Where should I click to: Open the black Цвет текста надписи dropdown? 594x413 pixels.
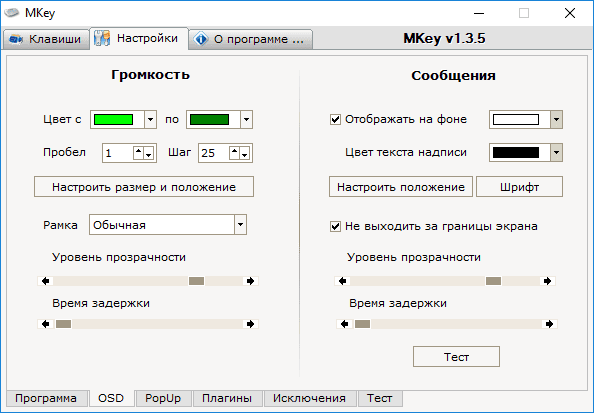click(556, 153)
